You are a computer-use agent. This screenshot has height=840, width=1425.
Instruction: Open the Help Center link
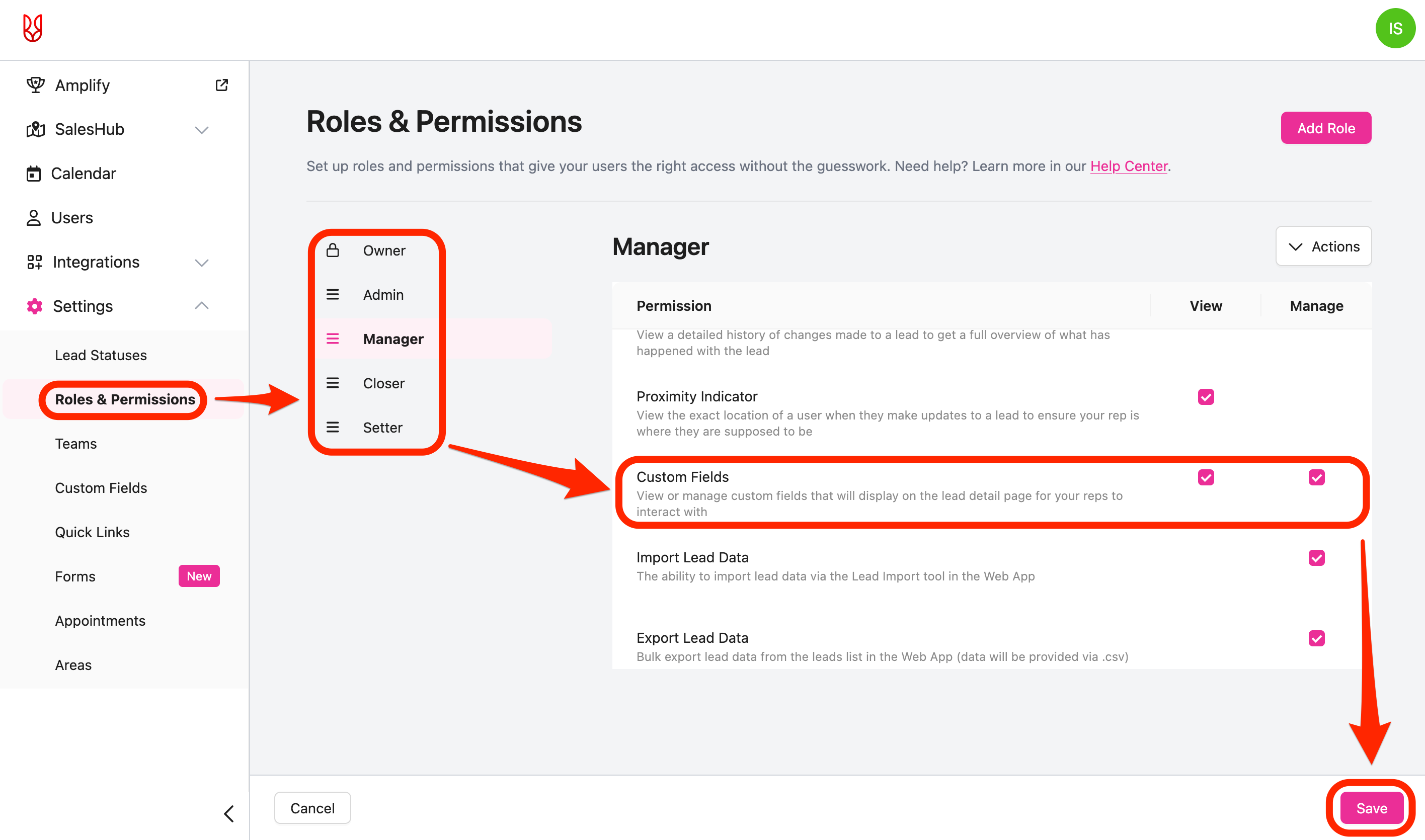(x=1128, y=166)
